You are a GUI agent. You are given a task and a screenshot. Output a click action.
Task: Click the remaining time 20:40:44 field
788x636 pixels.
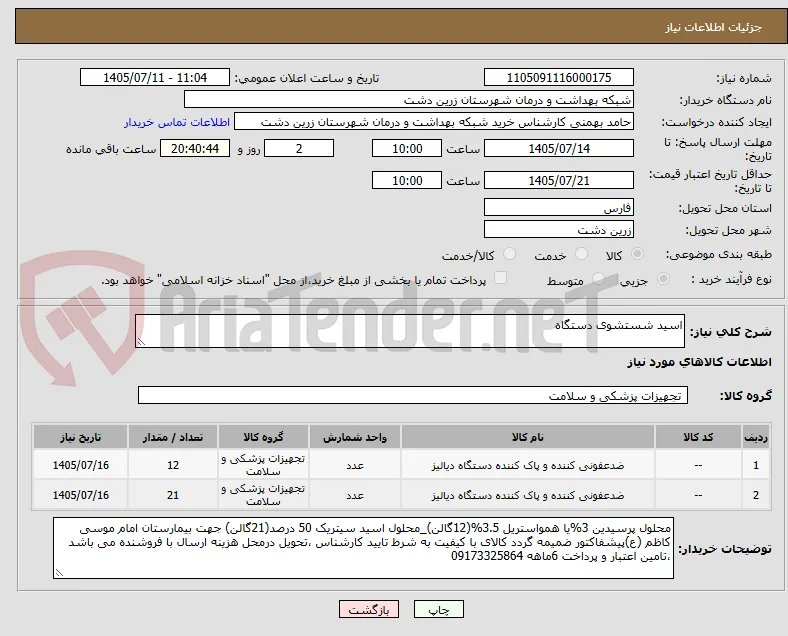point(195,148)
